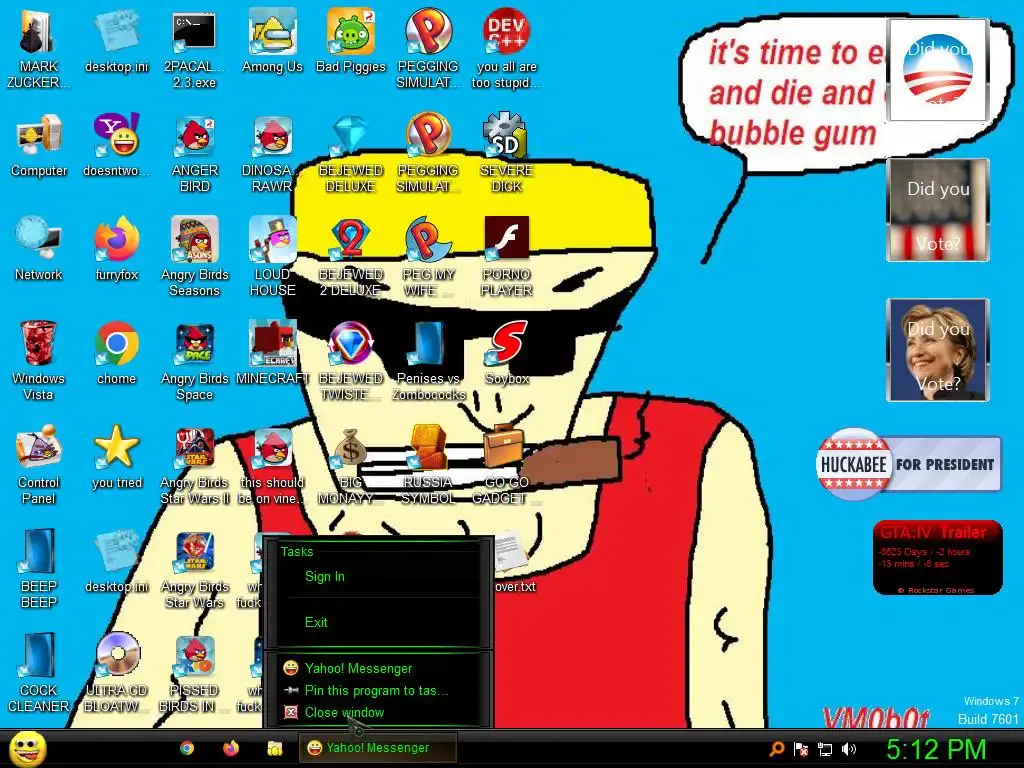The width and height of the screenshot is (1024, 768).
Task: Open BEJEWED DELUXE diamond icon
Action: tap(351, 153)
